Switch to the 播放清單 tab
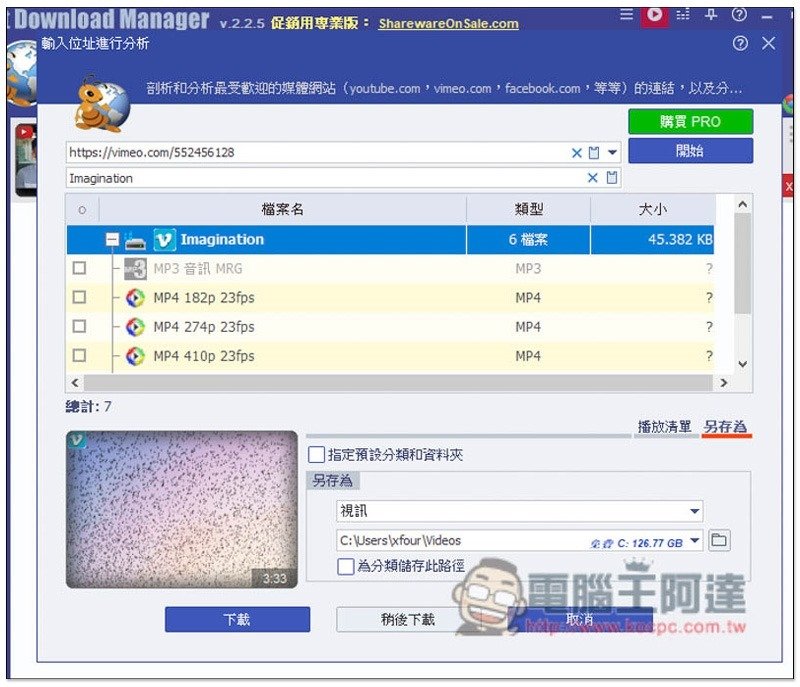 pos(664,426)
